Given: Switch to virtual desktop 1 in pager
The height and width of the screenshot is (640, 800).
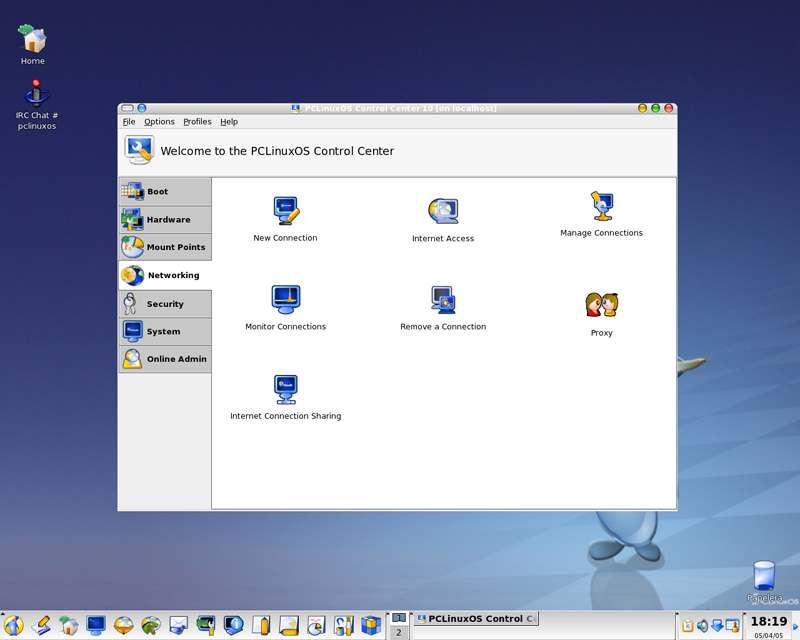Looking at the screenshot, I should click(x=399, y=618).
